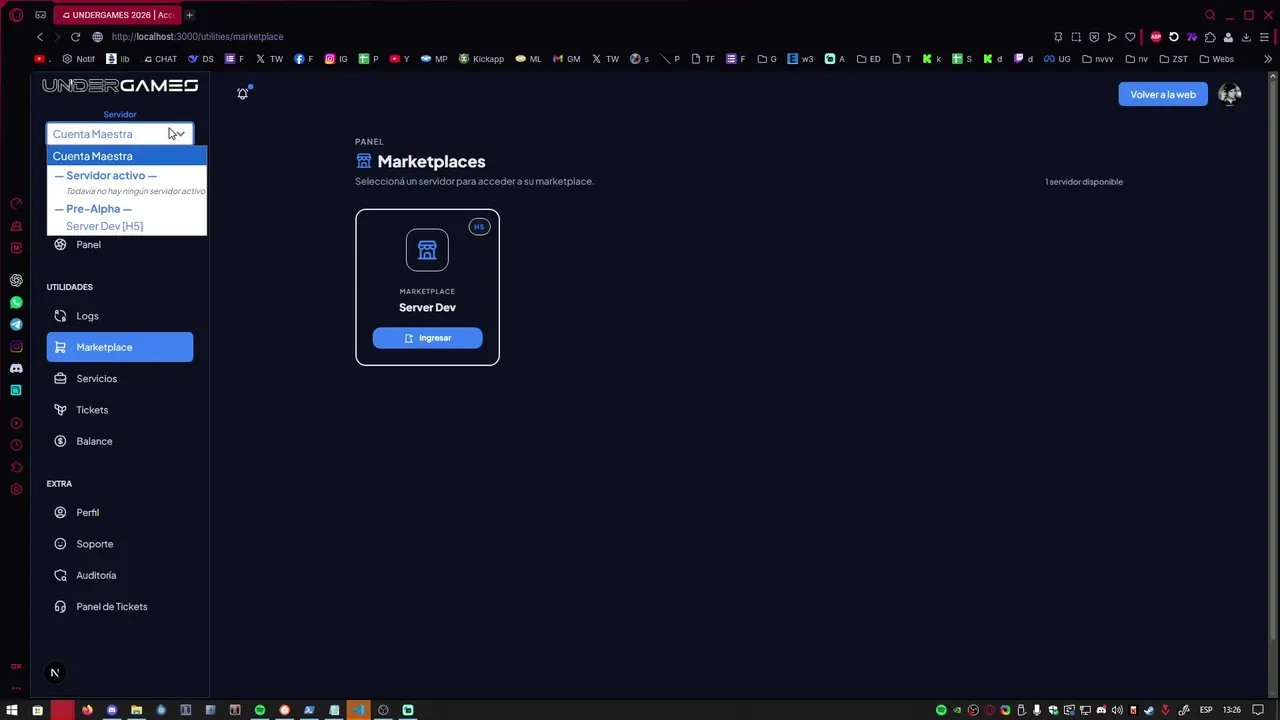Viewport: 1280px width, 720px height.
Task: Open Perfil in the sidebar
Action: pos(120,512)
